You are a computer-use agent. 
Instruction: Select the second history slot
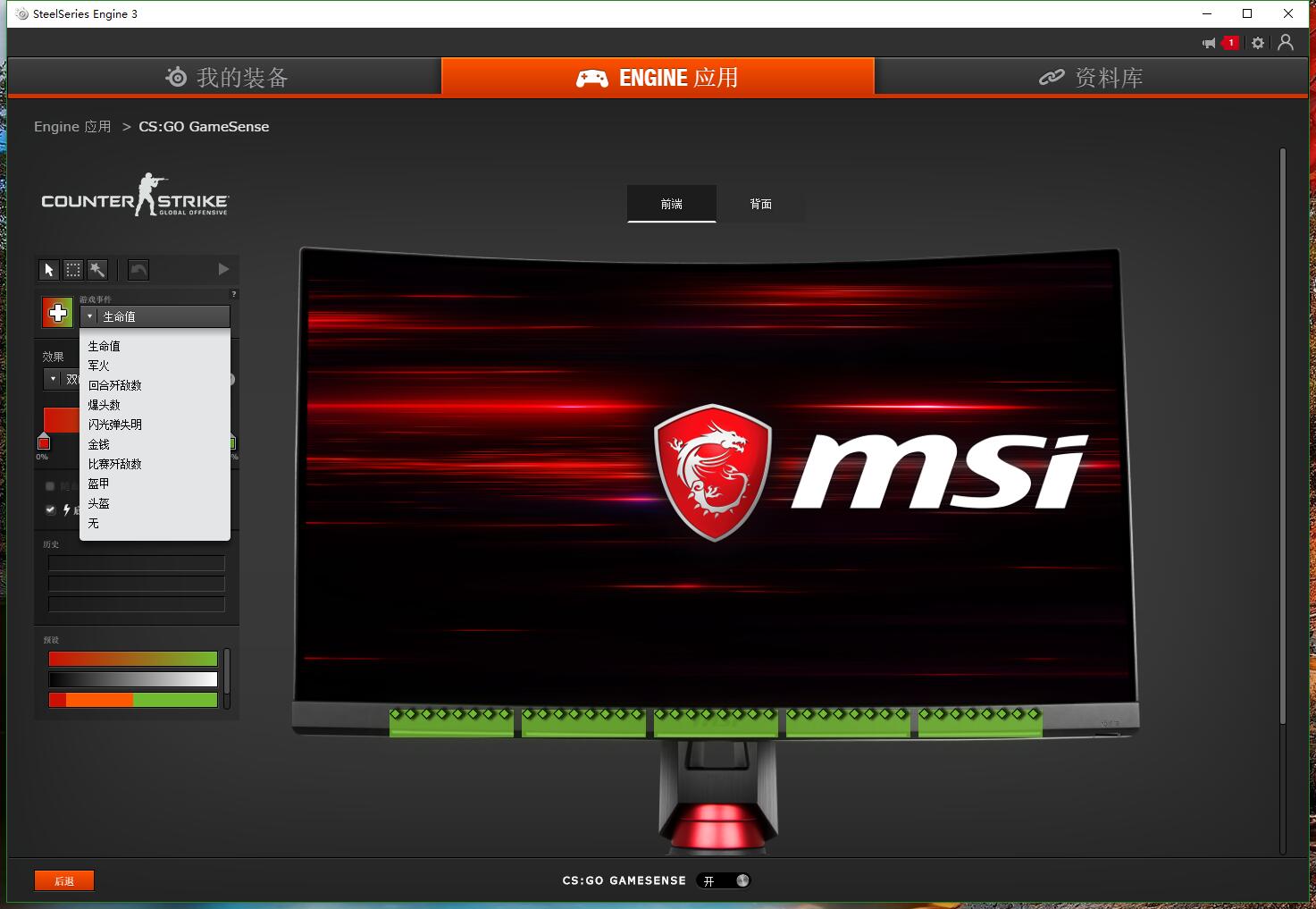[137, 584]
